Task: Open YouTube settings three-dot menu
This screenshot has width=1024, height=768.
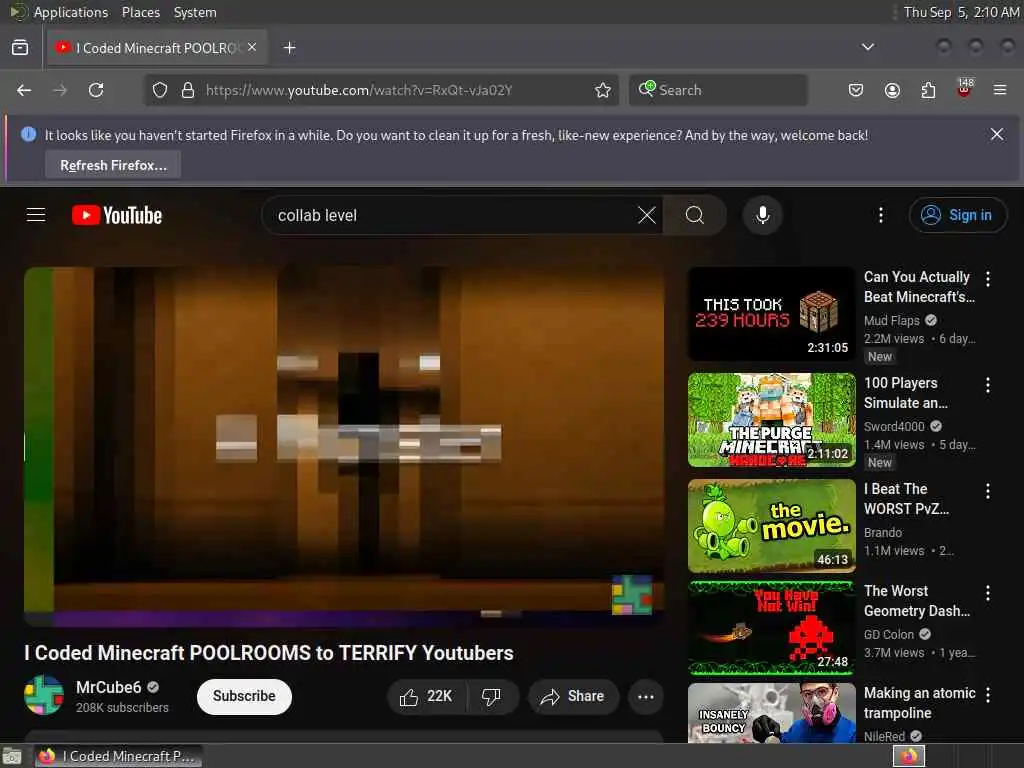Action: [x=880, y=215]
